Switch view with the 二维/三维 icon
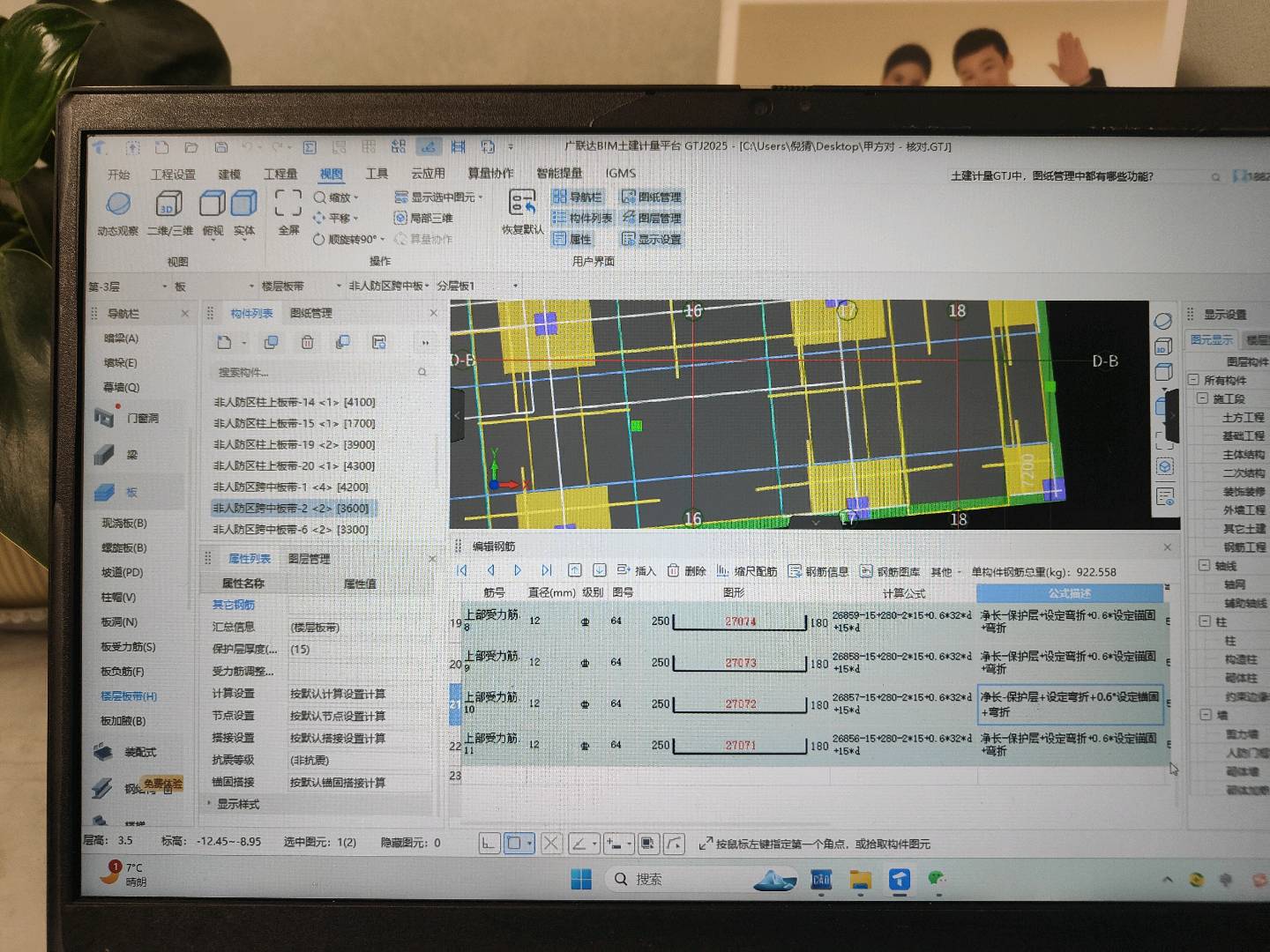1270x952 pixels. pyautogui.click(x=169, y=204)
